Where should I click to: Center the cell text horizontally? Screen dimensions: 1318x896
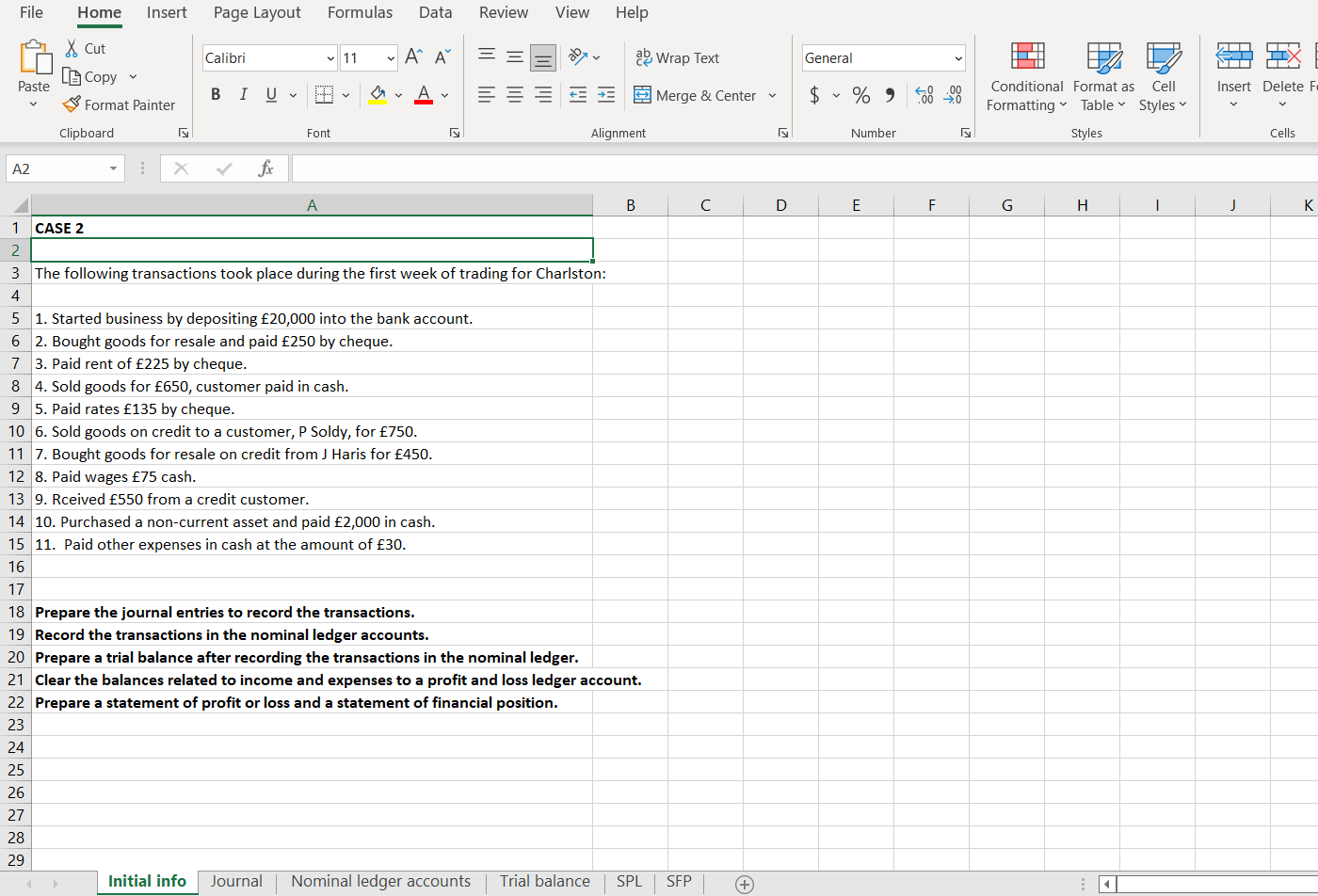click(515, 94)
